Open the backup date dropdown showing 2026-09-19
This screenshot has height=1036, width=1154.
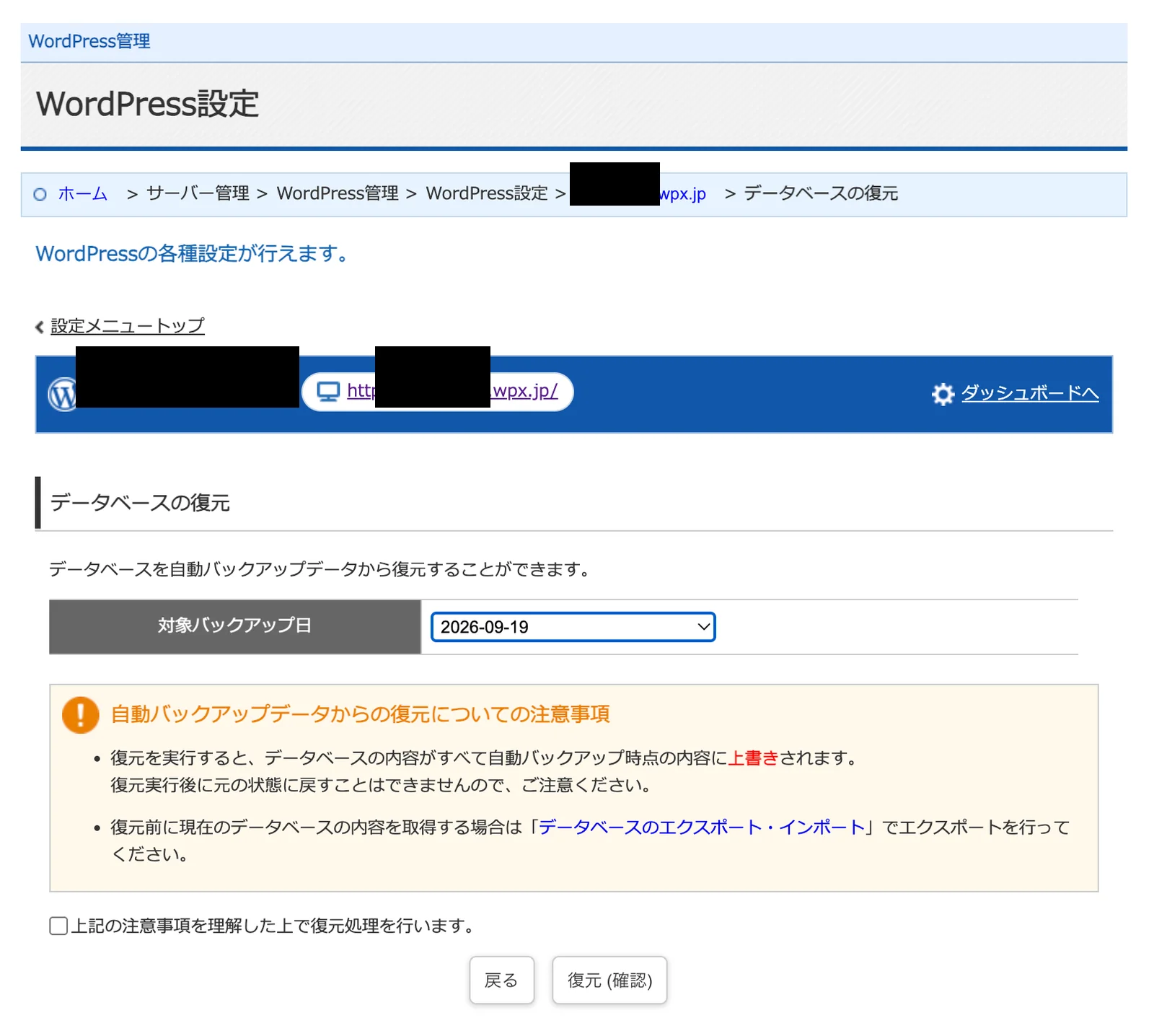[x=573, y=627]
